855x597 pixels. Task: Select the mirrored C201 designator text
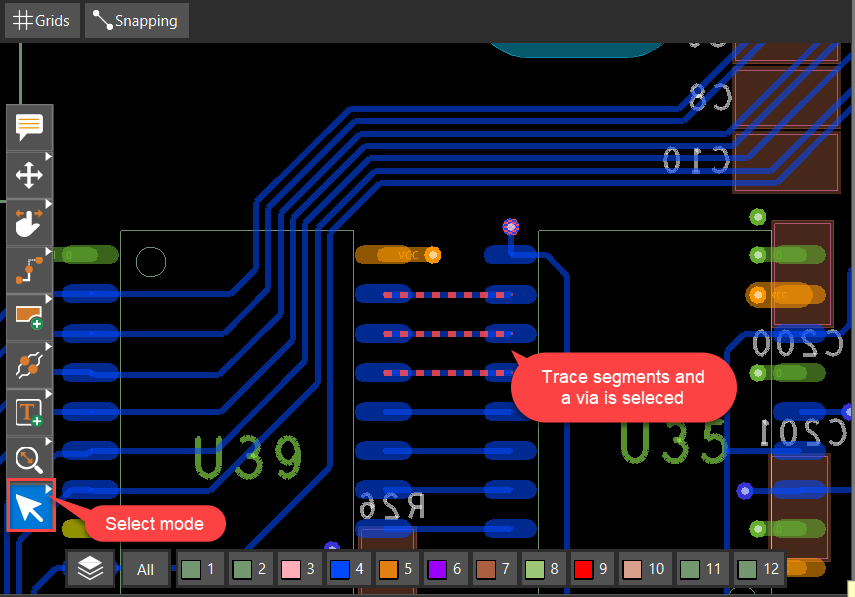804,432
